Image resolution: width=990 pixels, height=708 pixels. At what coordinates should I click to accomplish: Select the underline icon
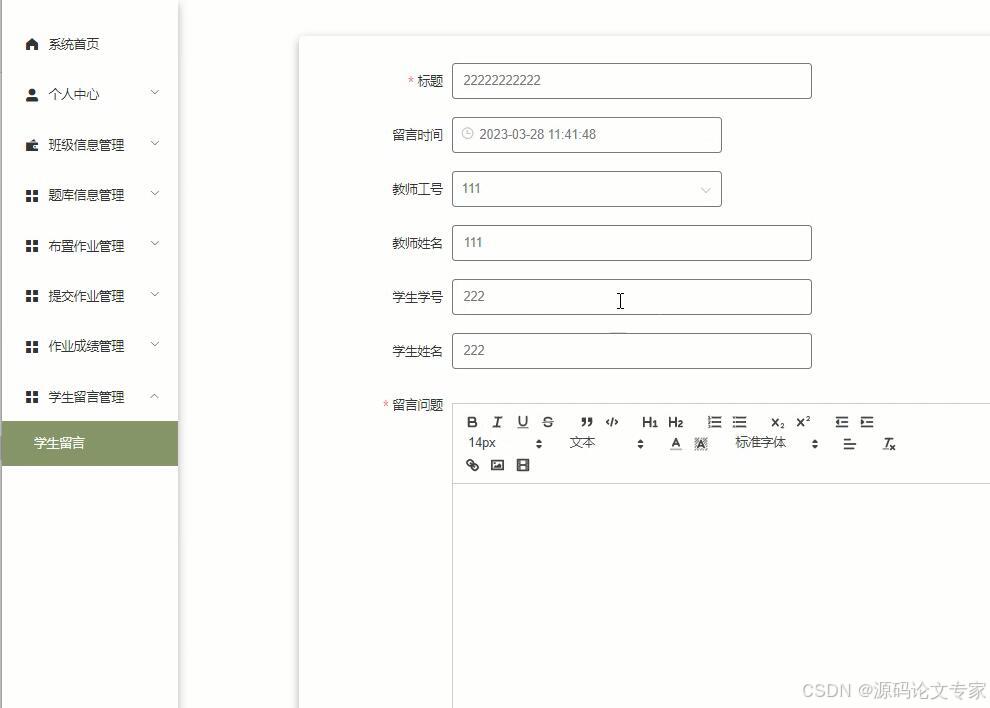point(522,421)
